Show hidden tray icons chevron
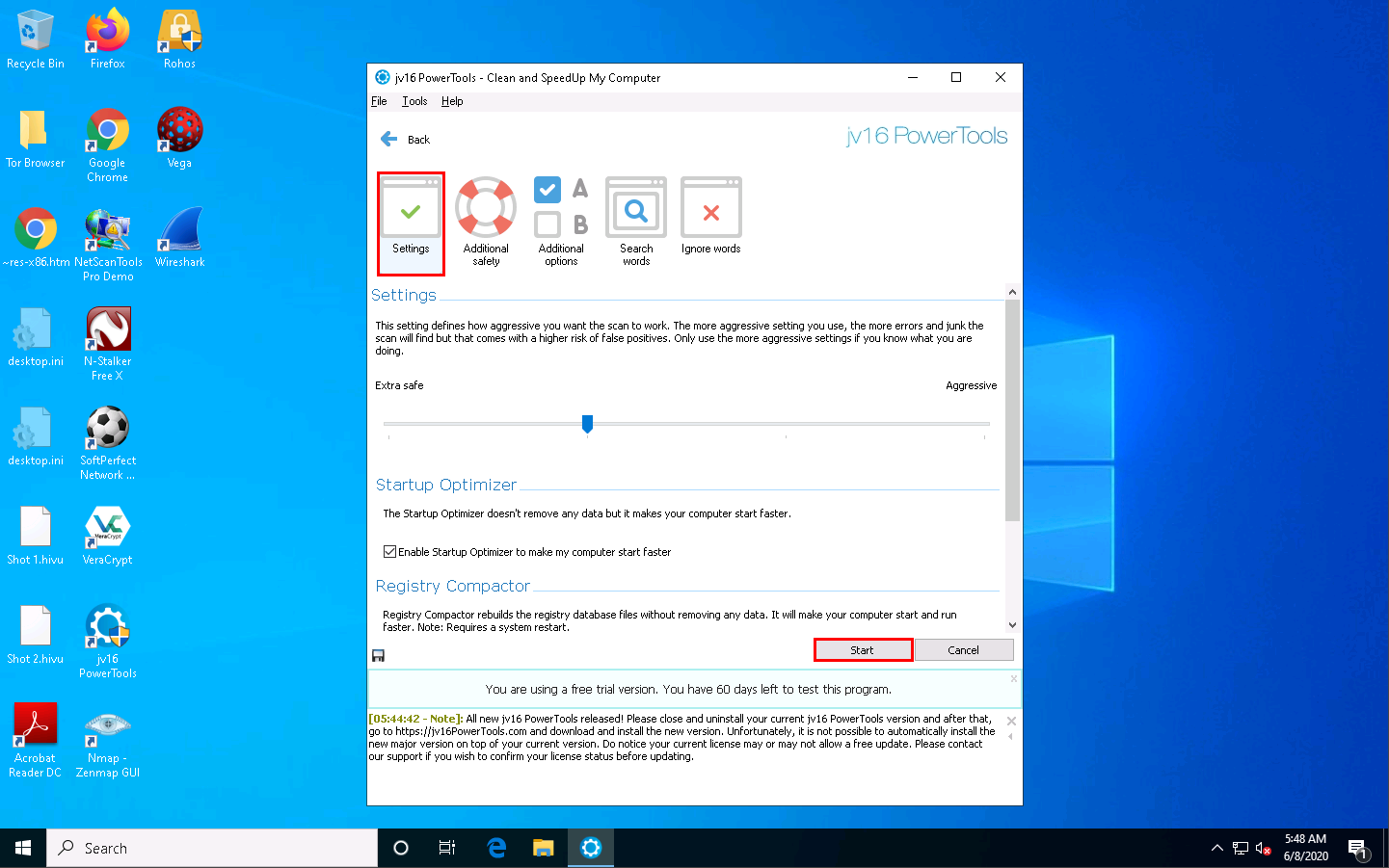Viewport: 1389px width, 868px height. pos(1216,848)
